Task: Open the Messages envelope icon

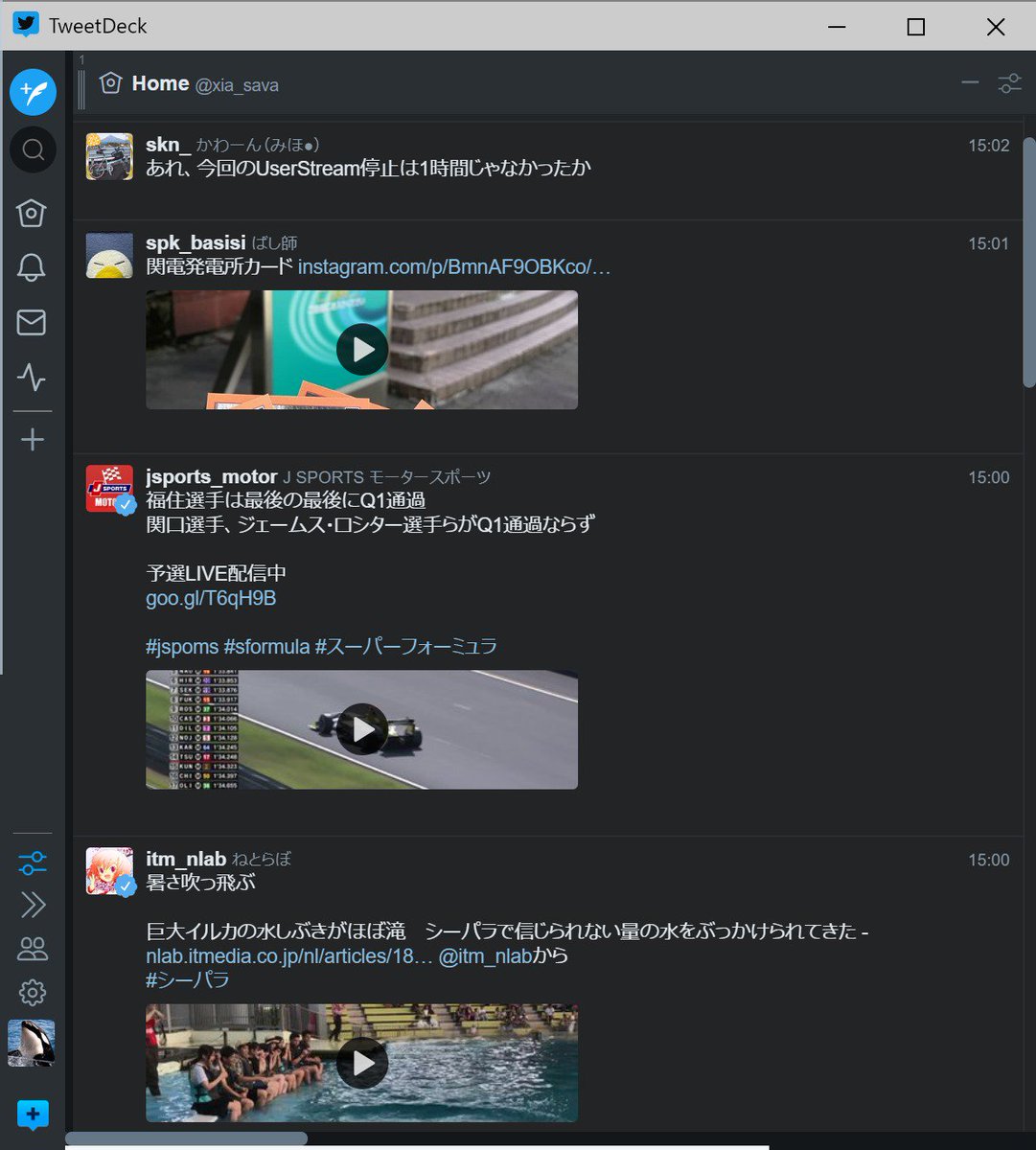Action: pos(32,322)
